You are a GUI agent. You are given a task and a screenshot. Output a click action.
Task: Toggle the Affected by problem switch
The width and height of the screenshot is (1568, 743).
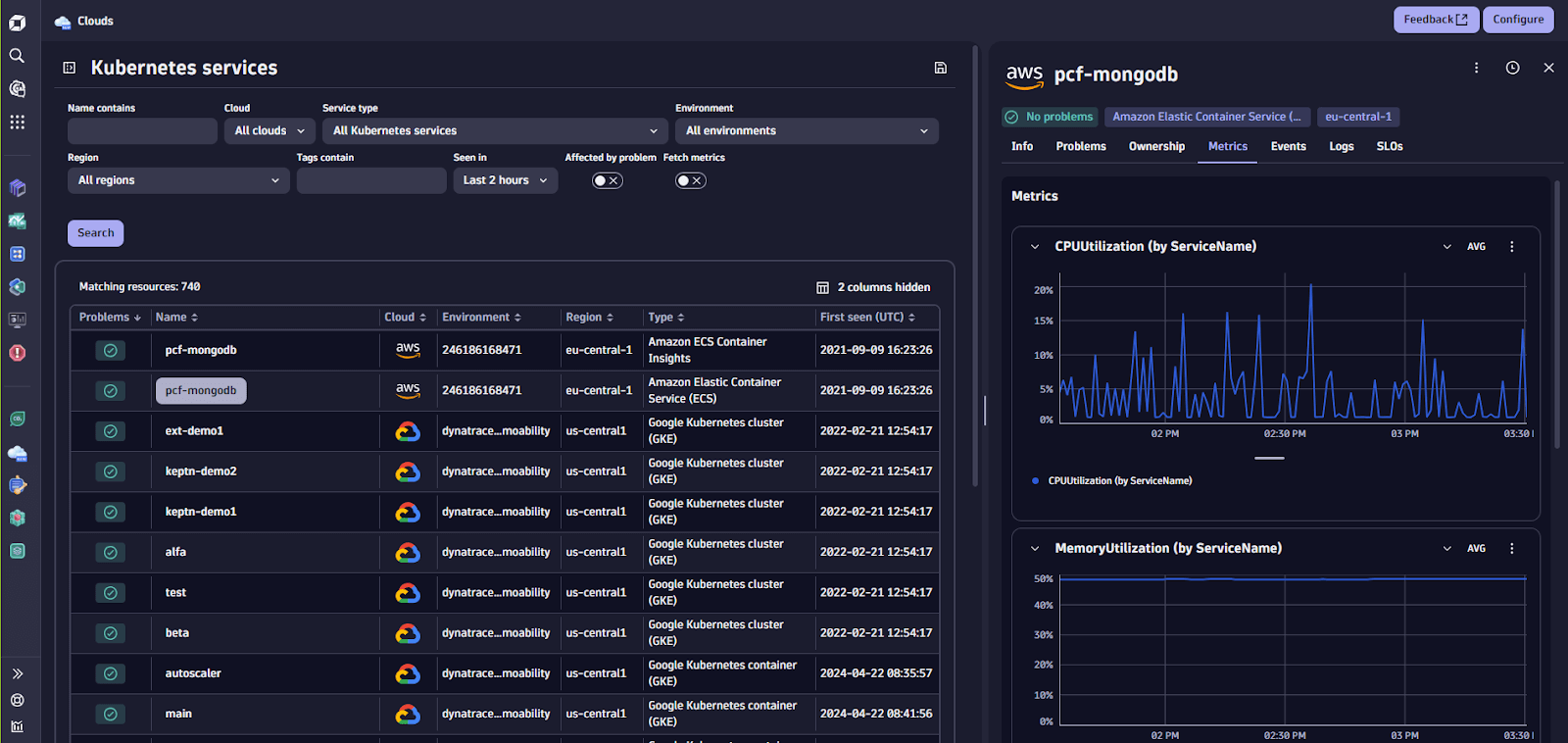coord(608,180)
